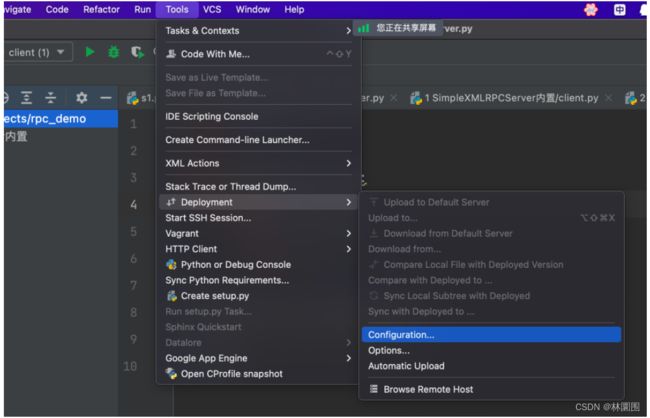The height and width of the screenshot is (418, 650).
Task: Open project view settings gear
Action: 82,98
